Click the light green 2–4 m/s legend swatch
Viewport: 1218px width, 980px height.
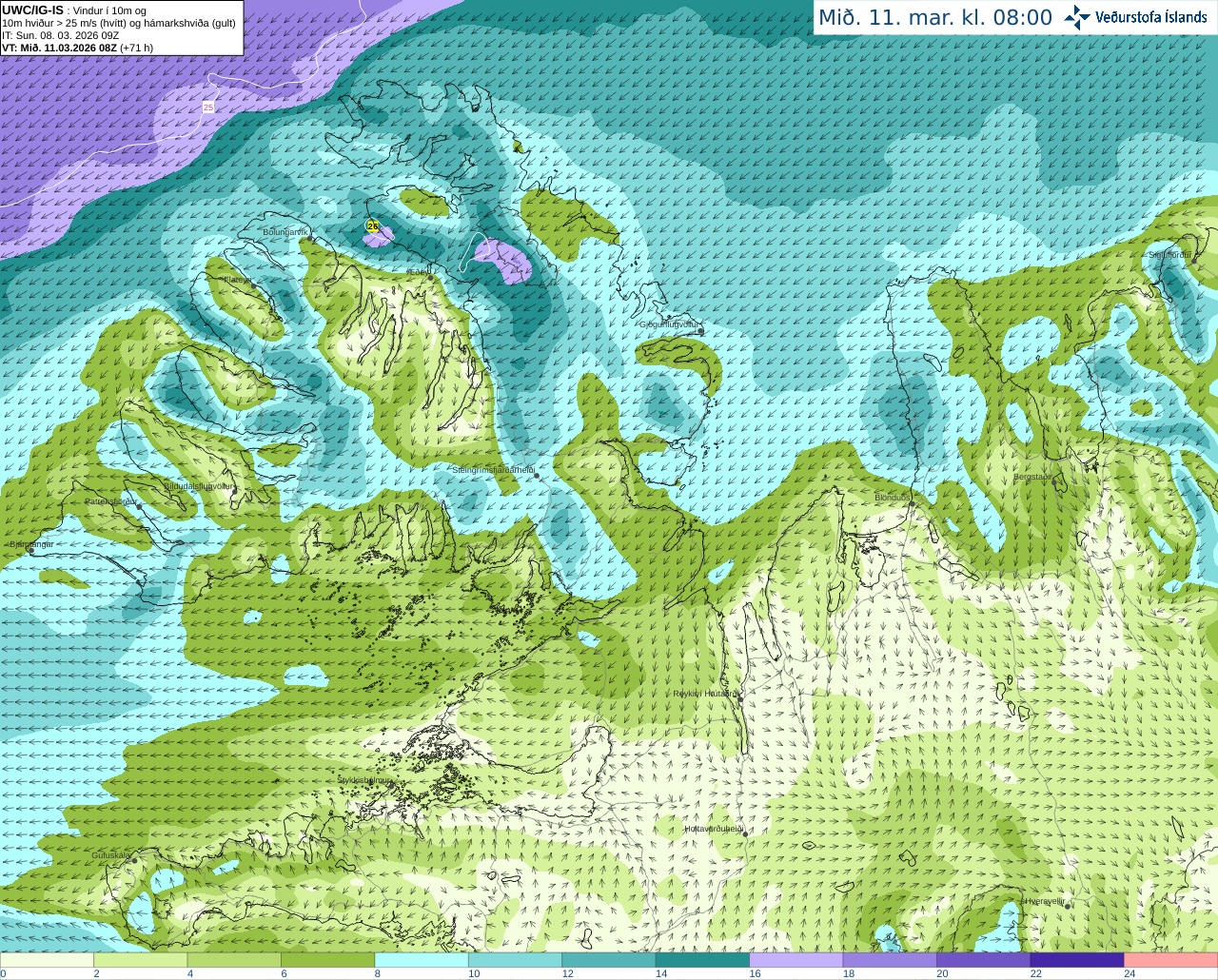pyautogui.click(x=140, y=960)
